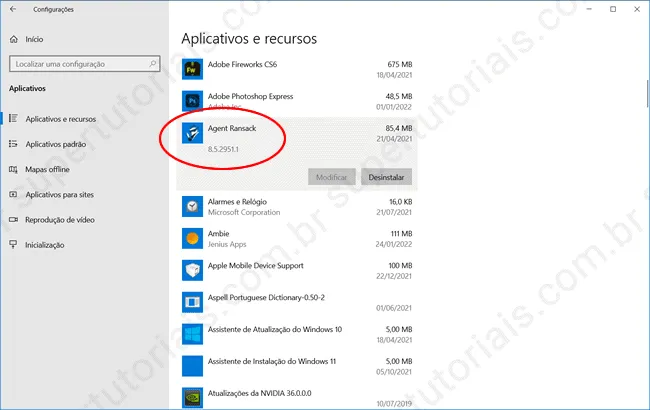Select Atualizações da NVIDIA 36.0.0.0 name
This screenshot has width=650, height=410.
pos(260,393)
